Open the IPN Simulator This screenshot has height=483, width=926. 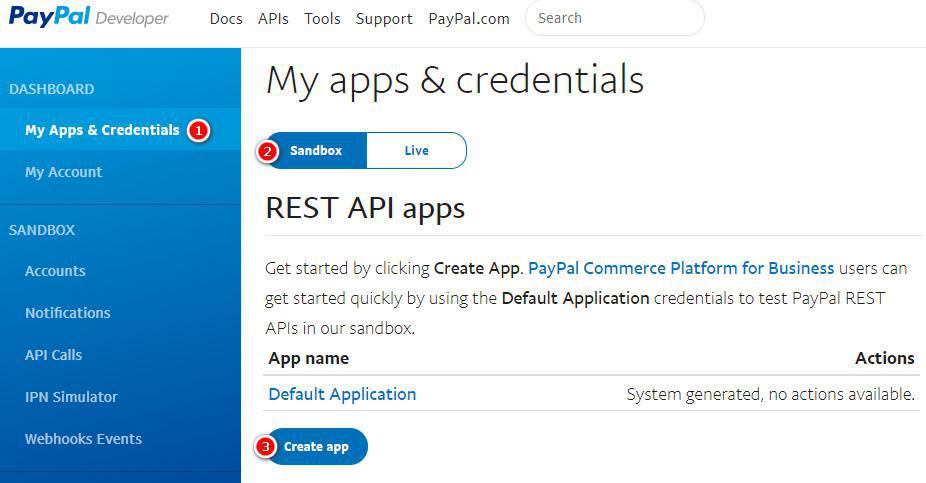pyautogui.click(x=71, y=397)
